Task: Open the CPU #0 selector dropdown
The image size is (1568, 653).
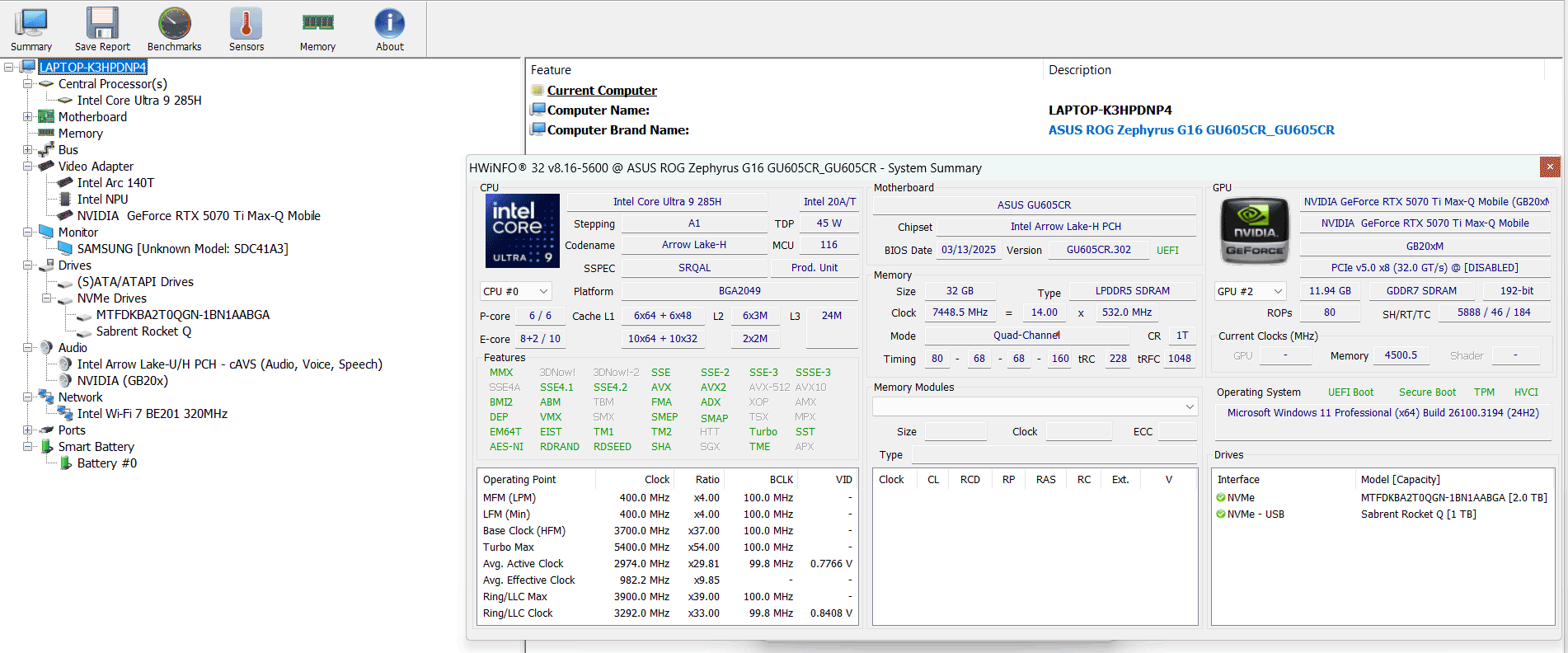Action: pos(515,291)
